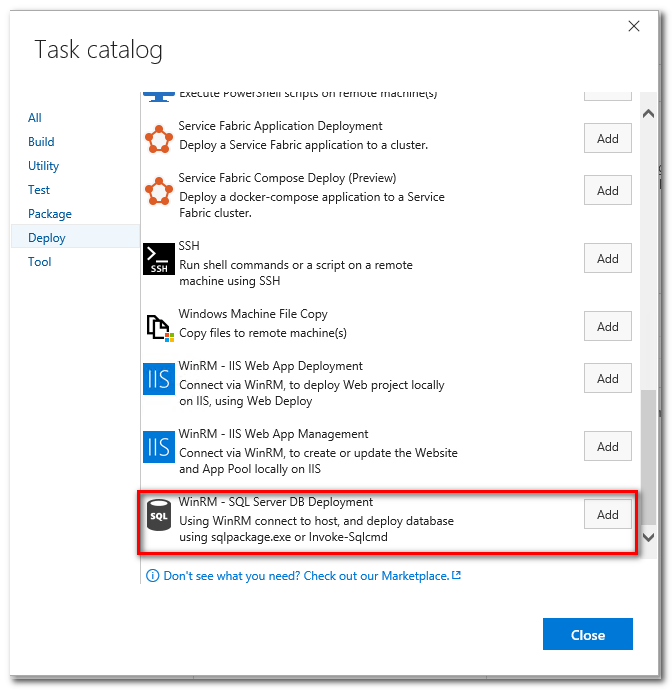This screenshot has height=690, width=672.
Task: Open the Package category
Action: tap(50, 214)
